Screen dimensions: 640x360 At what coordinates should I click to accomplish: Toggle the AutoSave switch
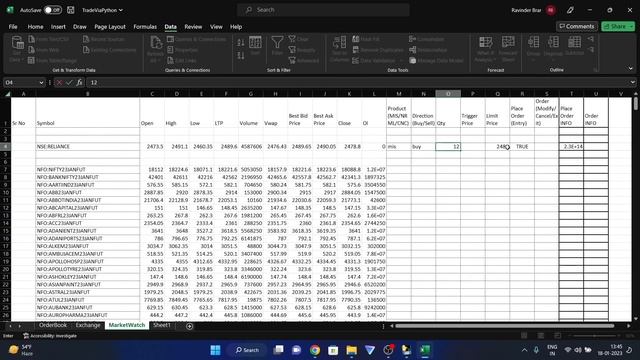coord(53,10)
